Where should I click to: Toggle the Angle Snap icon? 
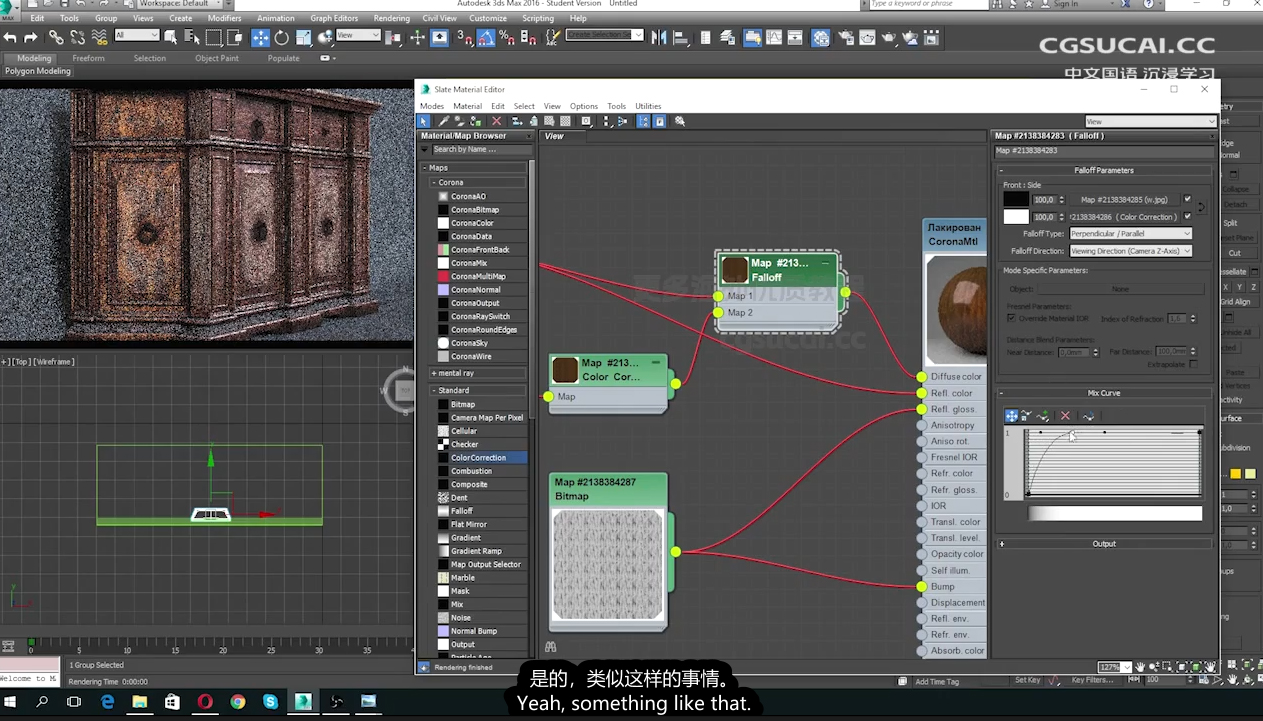pos(486,38)
